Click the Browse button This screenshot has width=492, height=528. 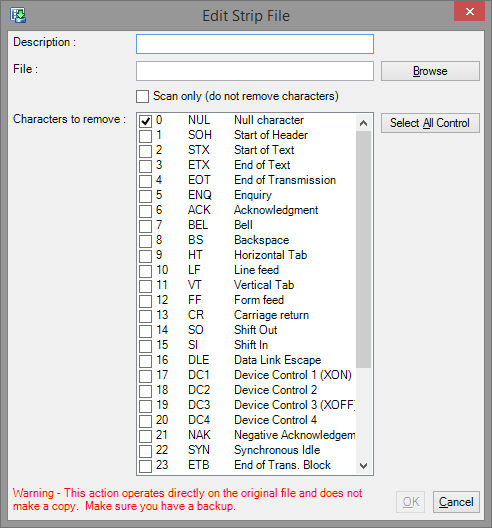click(430, 71)
